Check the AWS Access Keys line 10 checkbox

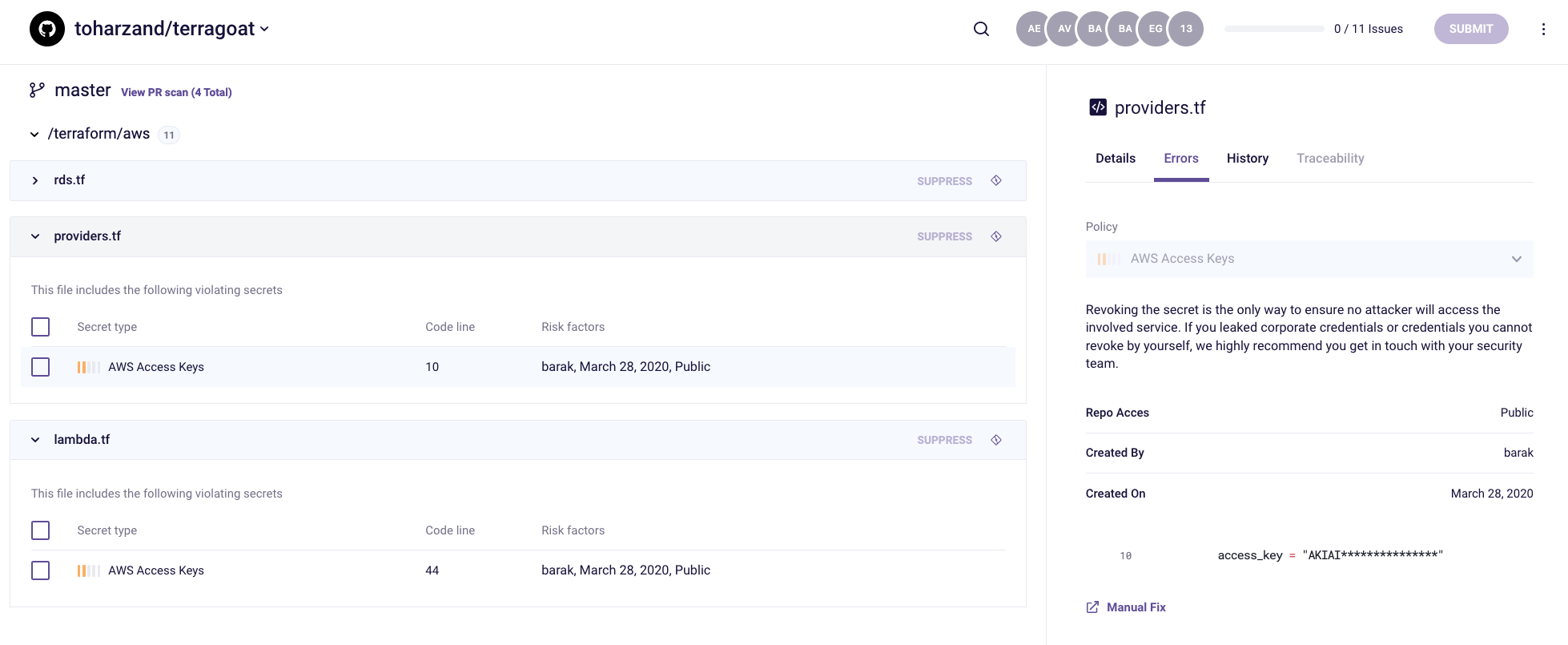click(x=40, y=367)
